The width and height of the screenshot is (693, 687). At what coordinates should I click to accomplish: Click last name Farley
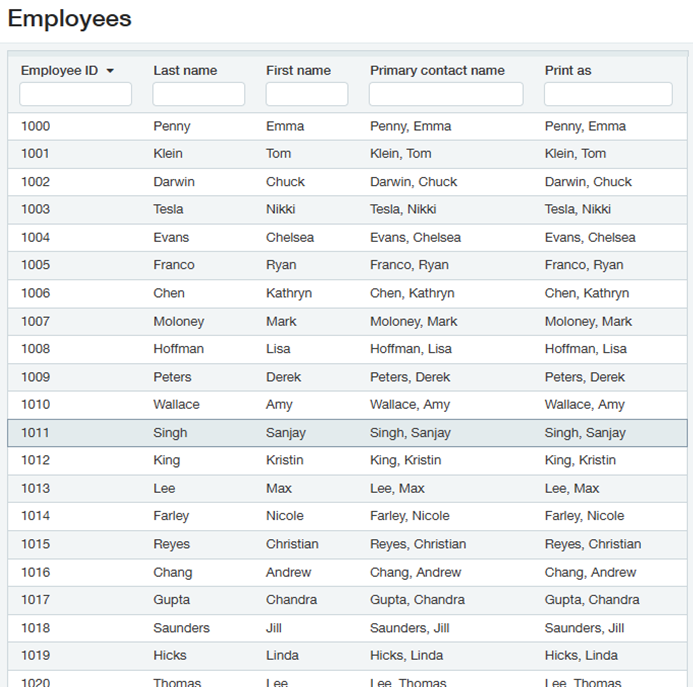(171, 516)
